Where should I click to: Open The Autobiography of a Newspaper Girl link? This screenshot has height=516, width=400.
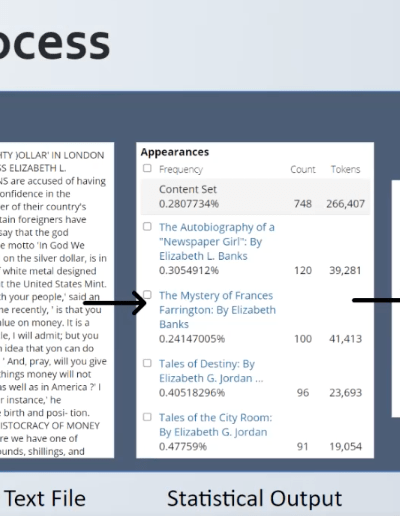coord(217,242)
